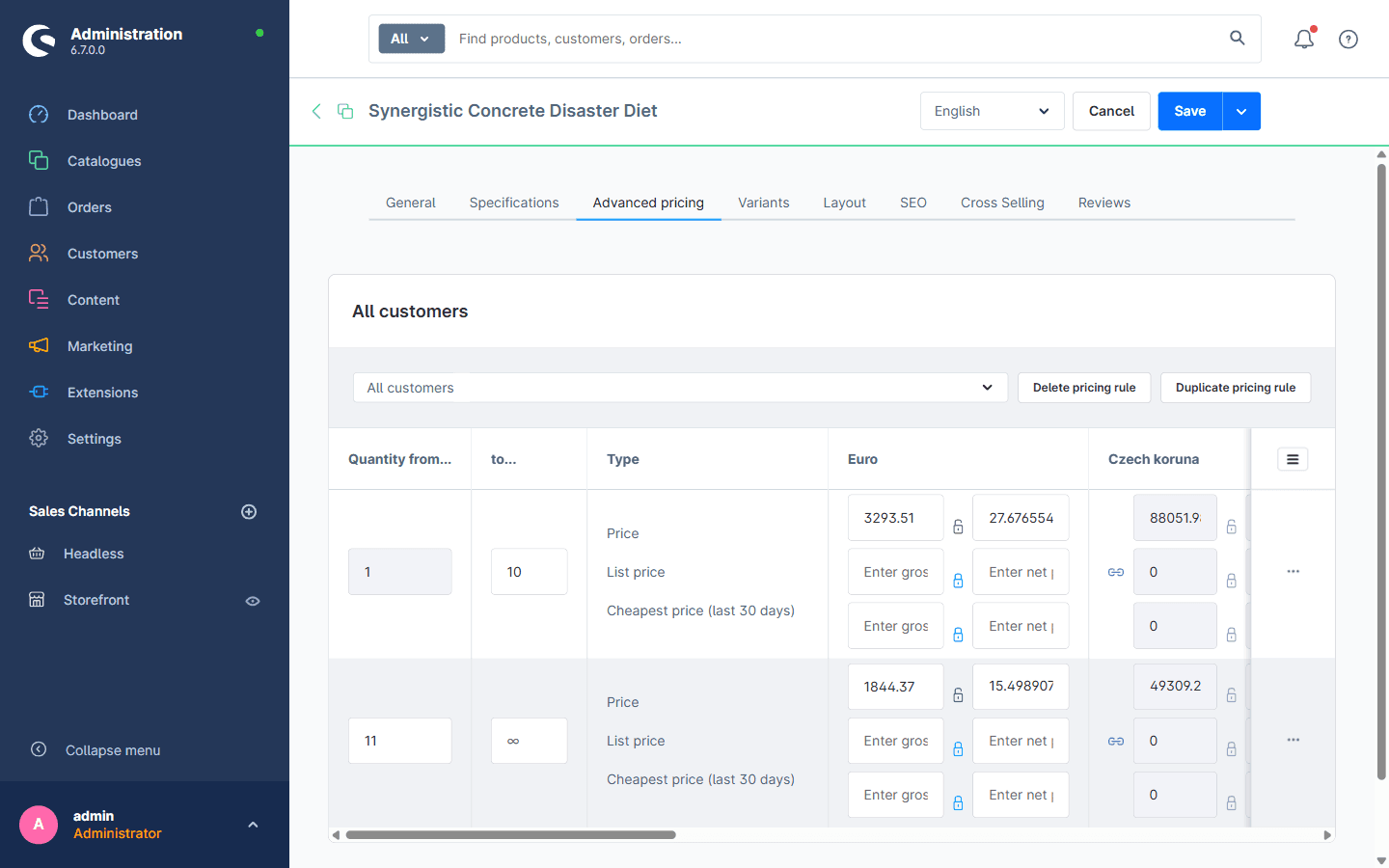The image size is (1389, 868).
Task: Toggle lock on 1–10 row Euro cheapest price
Action: [958, 635]
